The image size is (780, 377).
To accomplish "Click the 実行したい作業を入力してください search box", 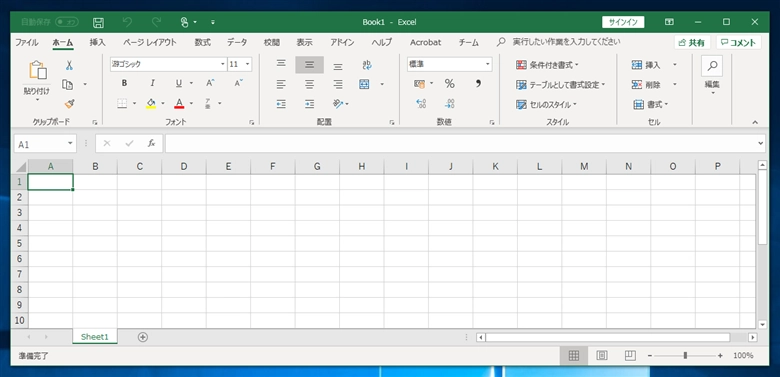I will click(x=566, y=42).
